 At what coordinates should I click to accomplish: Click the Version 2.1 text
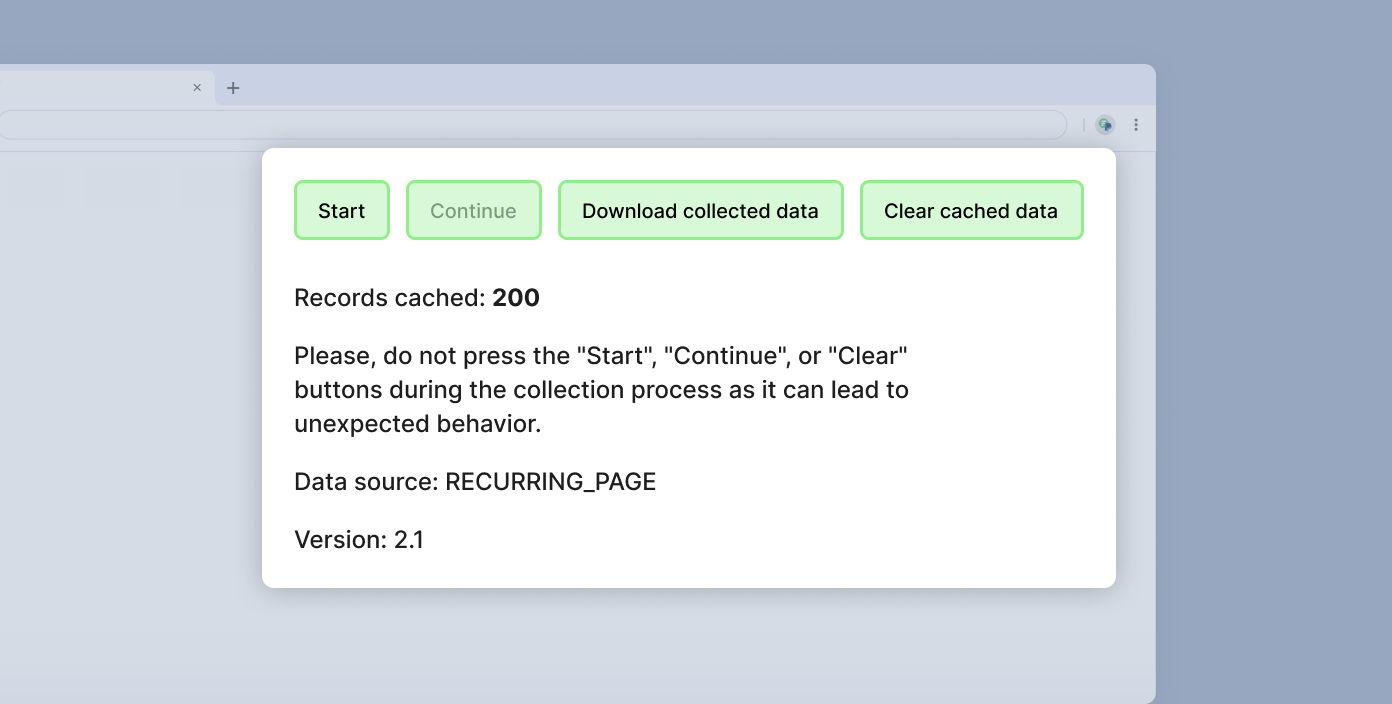359,539
